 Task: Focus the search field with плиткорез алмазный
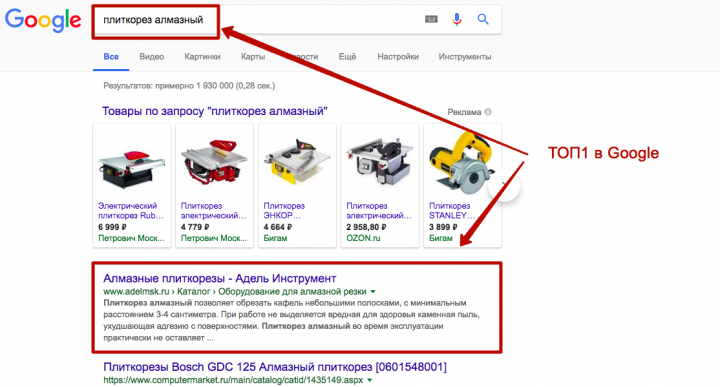coord(296,20)
